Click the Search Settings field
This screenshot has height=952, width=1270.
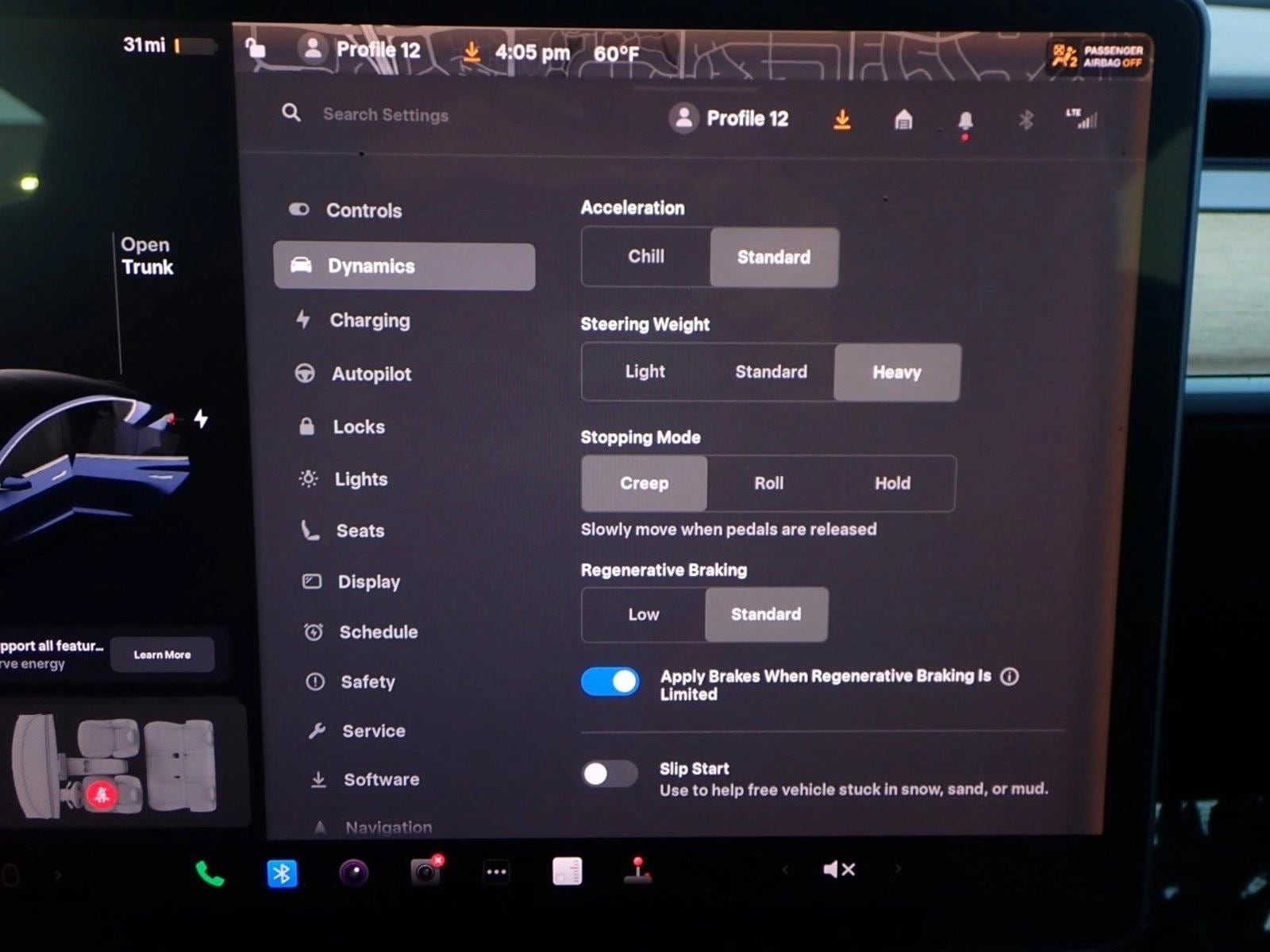(x=386, y=115)
